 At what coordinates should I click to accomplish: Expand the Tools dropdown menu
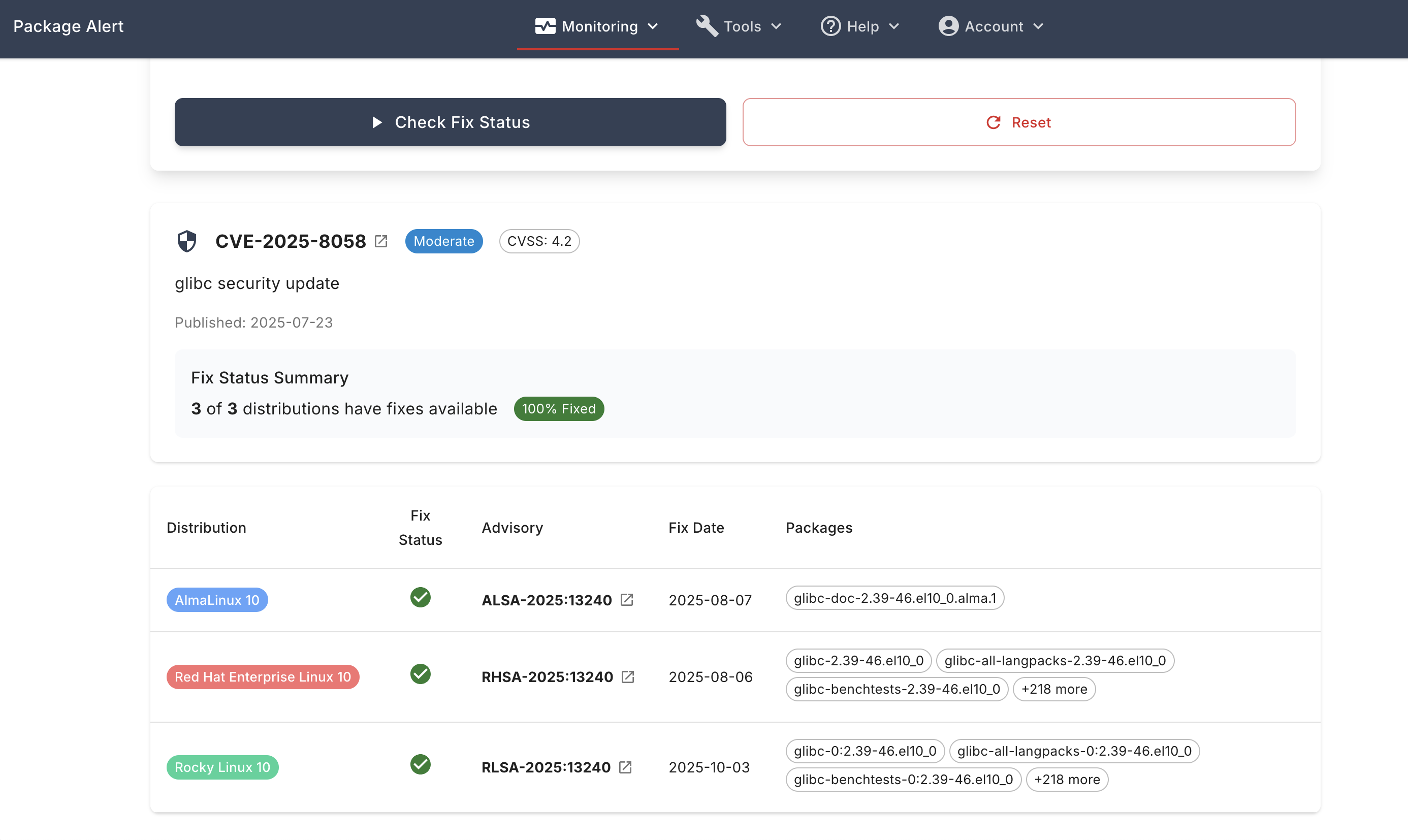(x=740, y=26)
